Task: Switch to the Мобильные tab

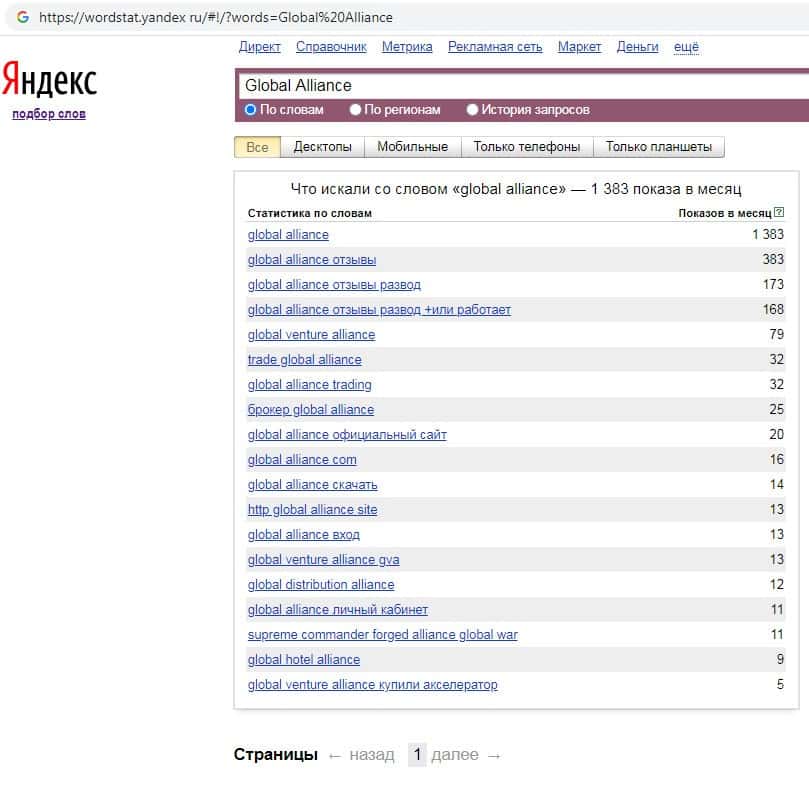Action: click(412, 147)
